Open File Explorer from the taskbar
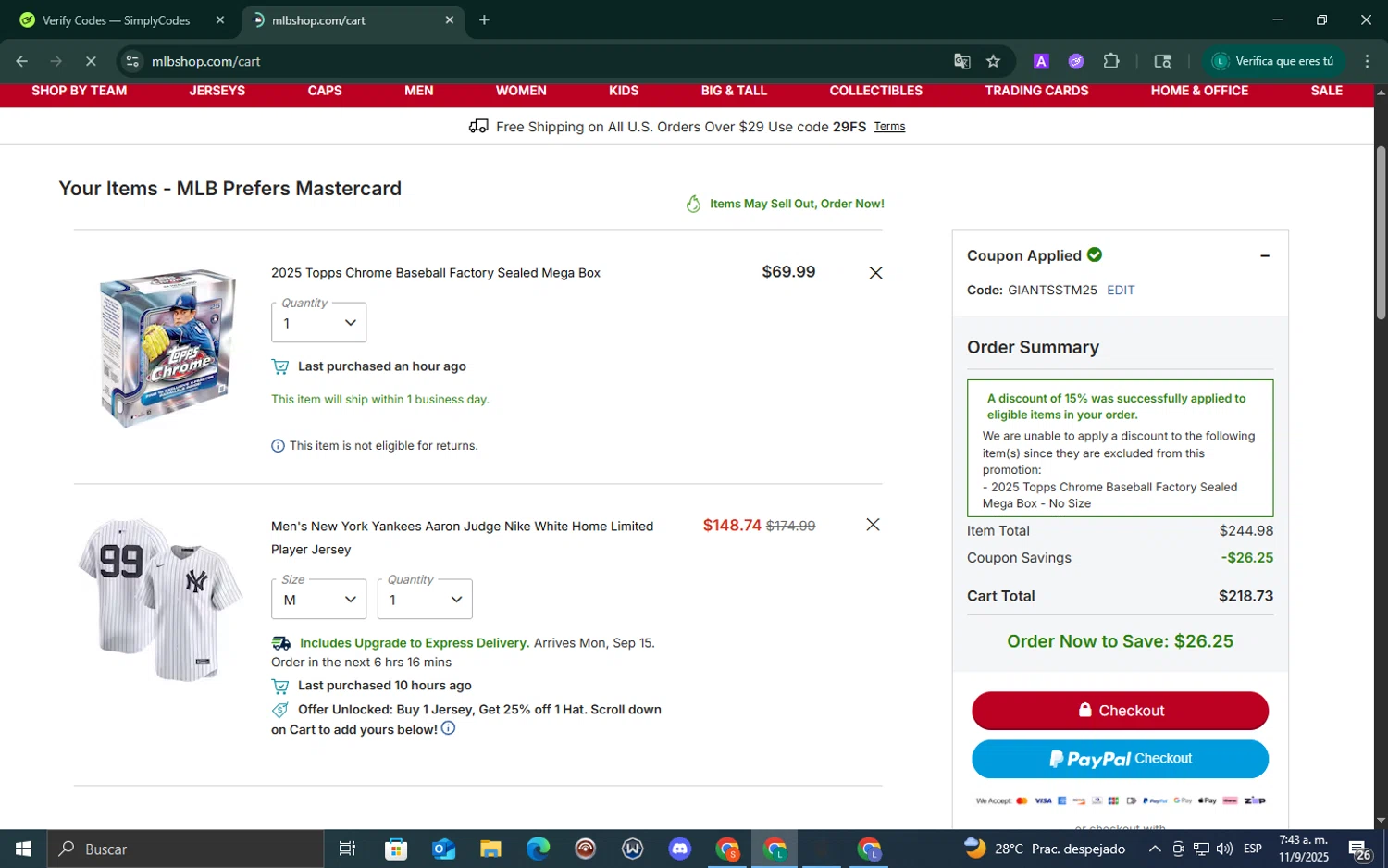1388x868 pixels. [x=490, y=849]
